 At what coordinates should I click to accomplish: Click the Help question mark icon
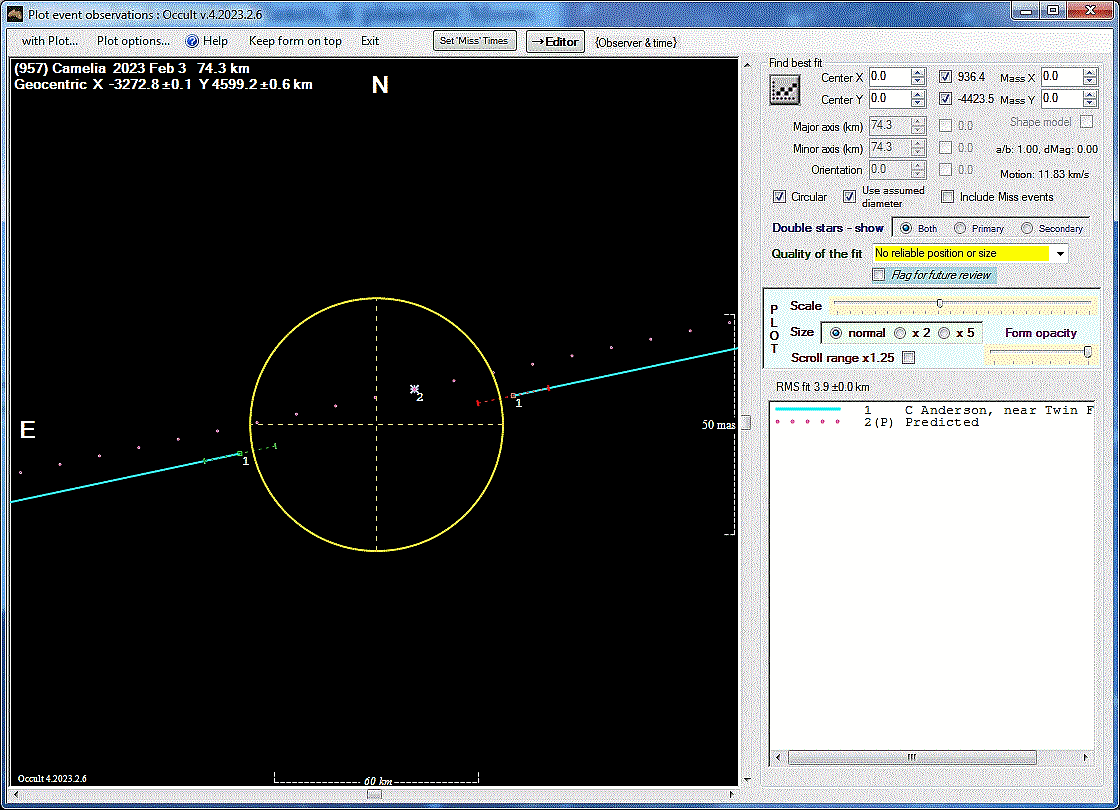192,41
